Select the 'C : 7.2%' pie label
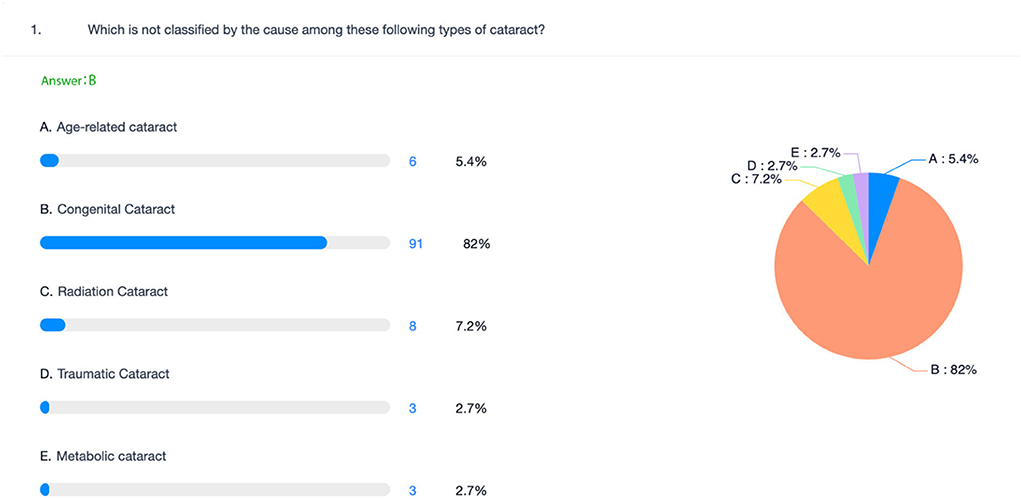Viewport: 1021px width, 499px height. point(755,178)
